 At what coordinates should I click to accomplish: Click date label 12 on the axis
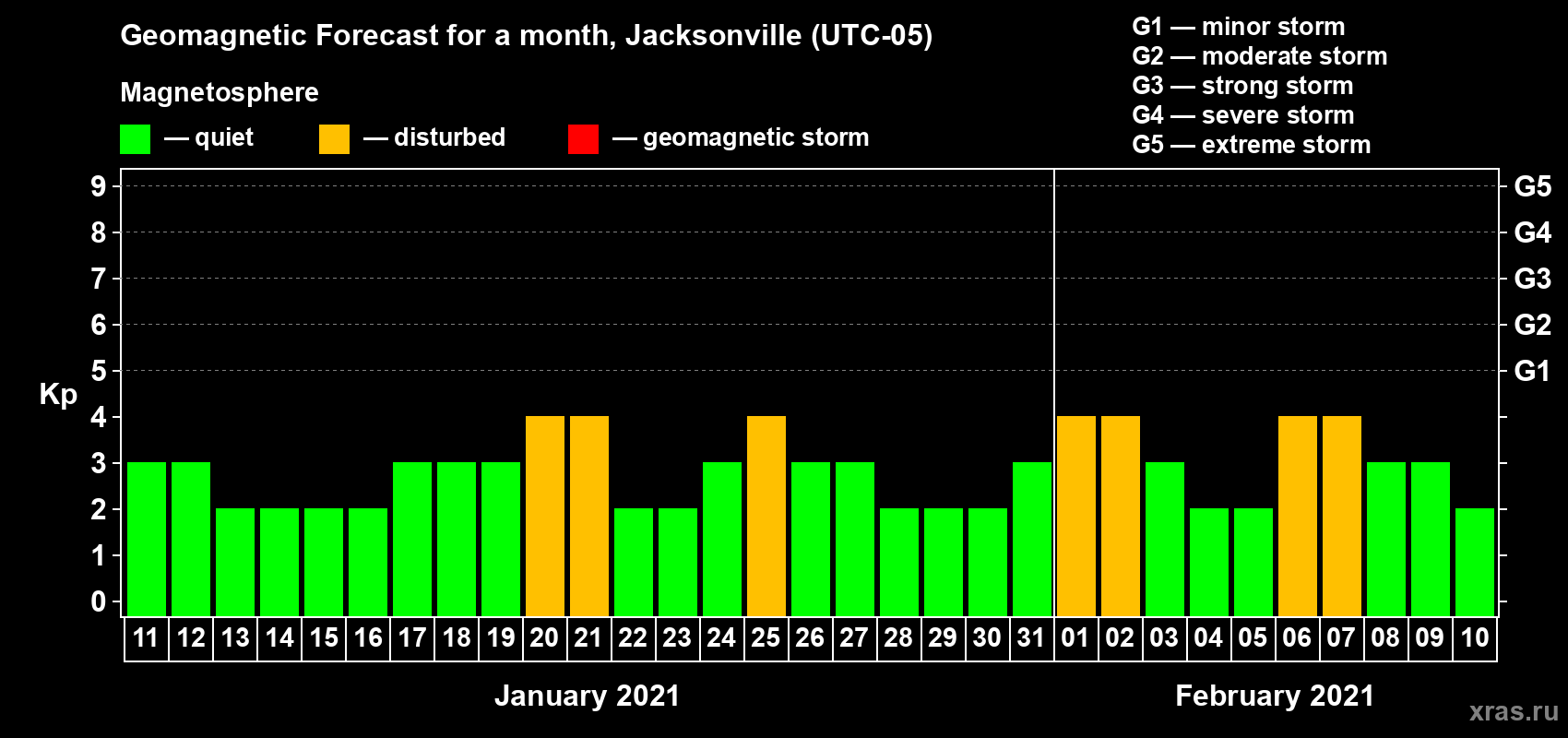191,638
